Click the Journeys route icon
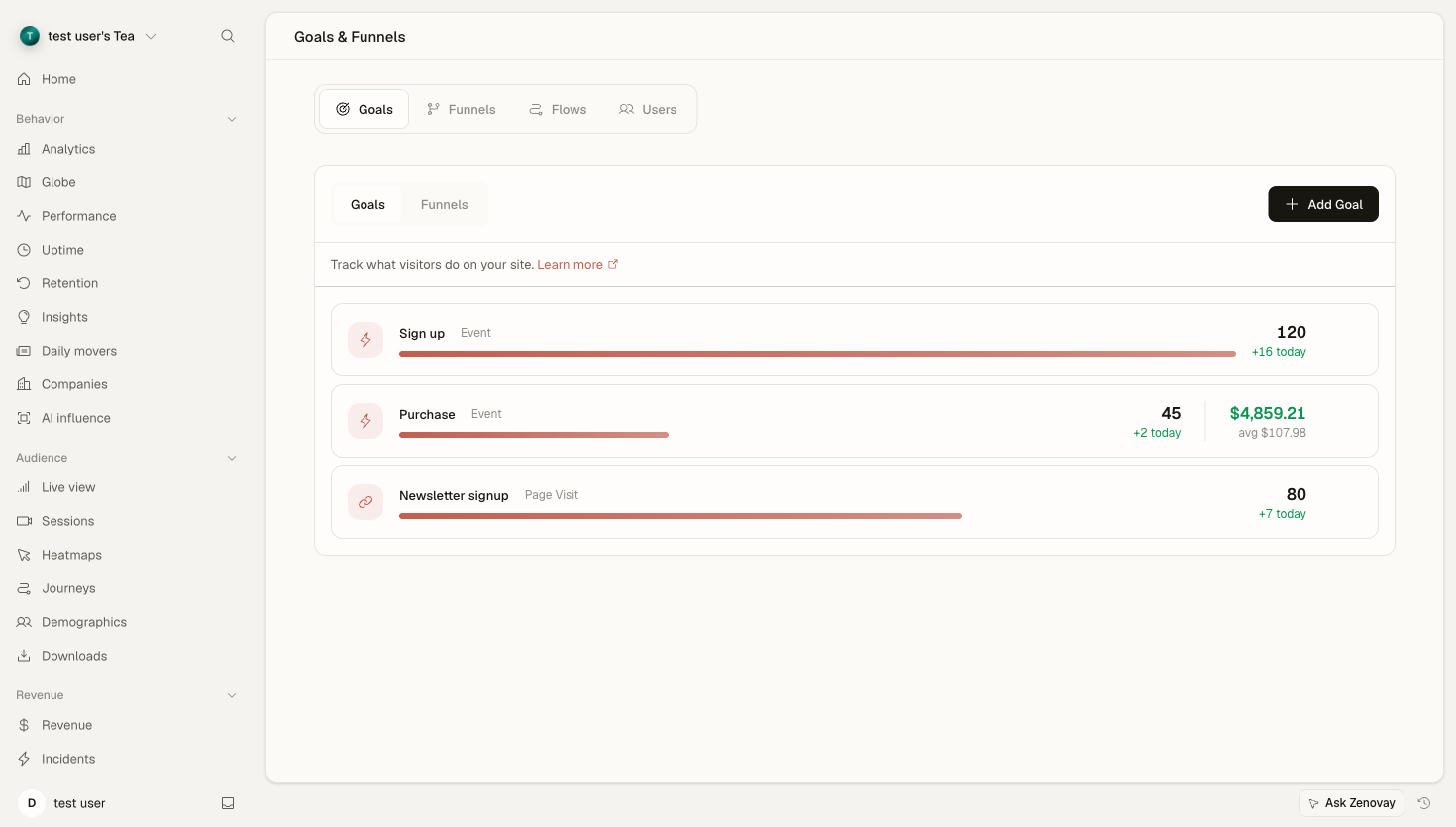1456x827 pixels. point(24,588)
